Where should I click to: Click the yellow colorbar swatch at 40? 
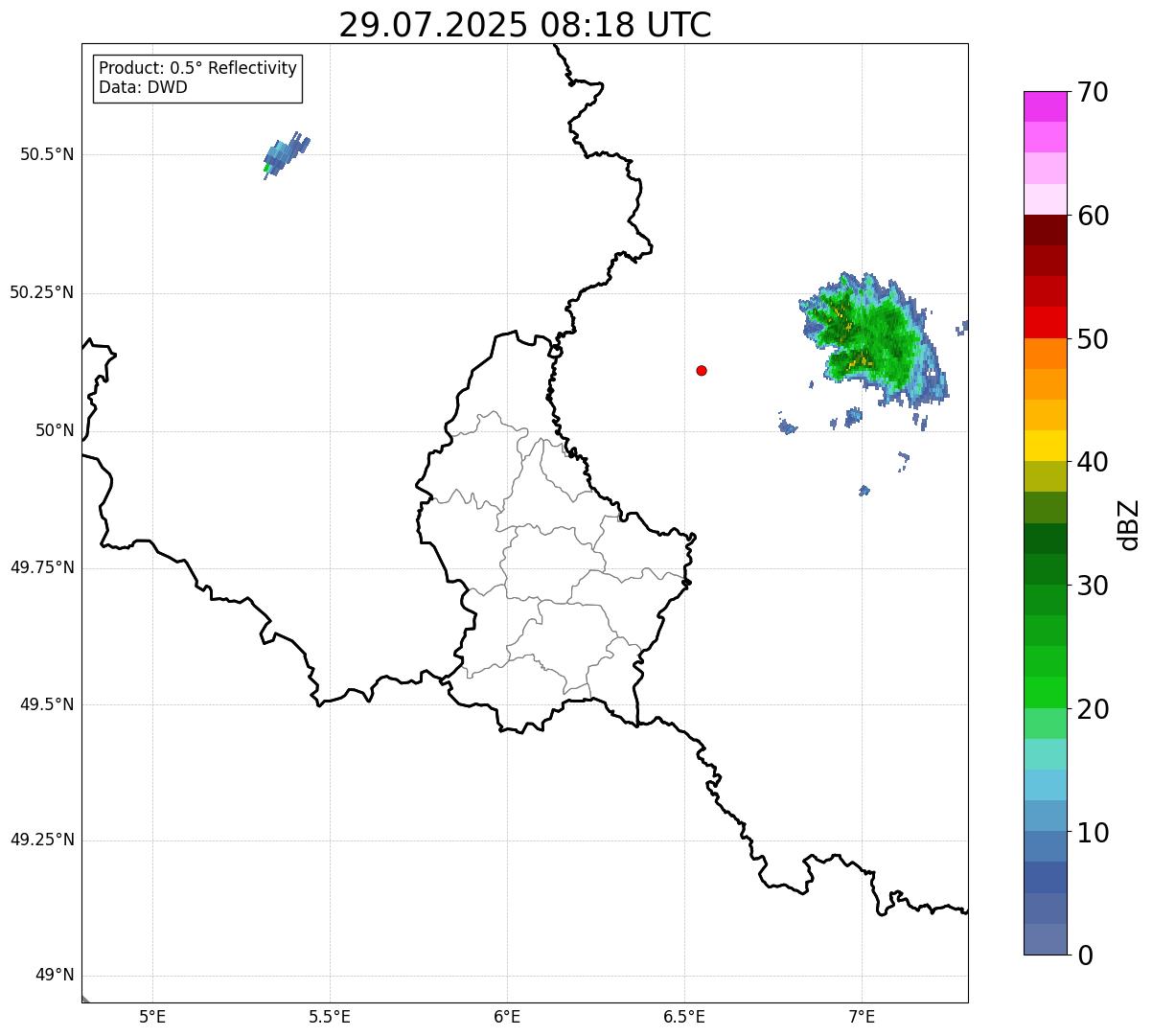point(1045,446)
